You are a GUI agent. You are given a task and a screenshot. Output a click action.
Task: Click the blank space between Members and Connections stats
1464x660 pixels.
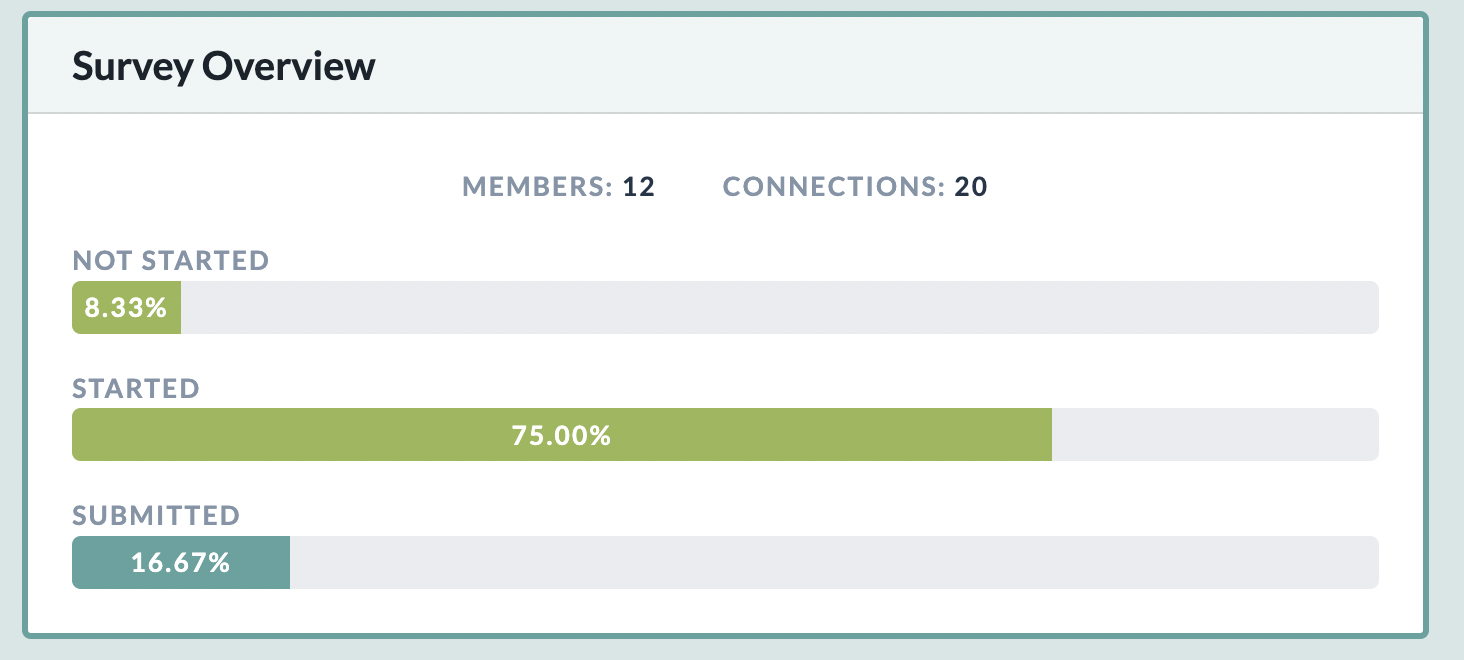tap(689, 187)
